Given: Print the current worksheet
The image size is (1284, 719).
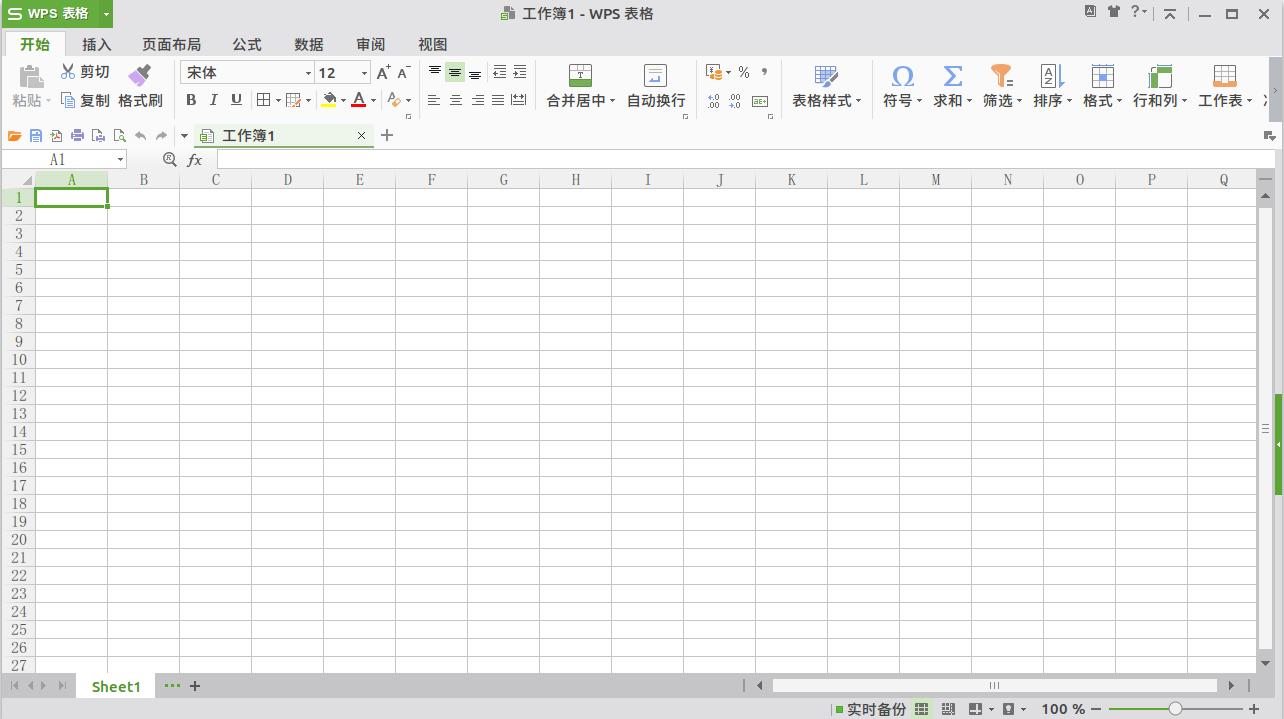Looking at the screenshot, I should (x=77, y=135).
